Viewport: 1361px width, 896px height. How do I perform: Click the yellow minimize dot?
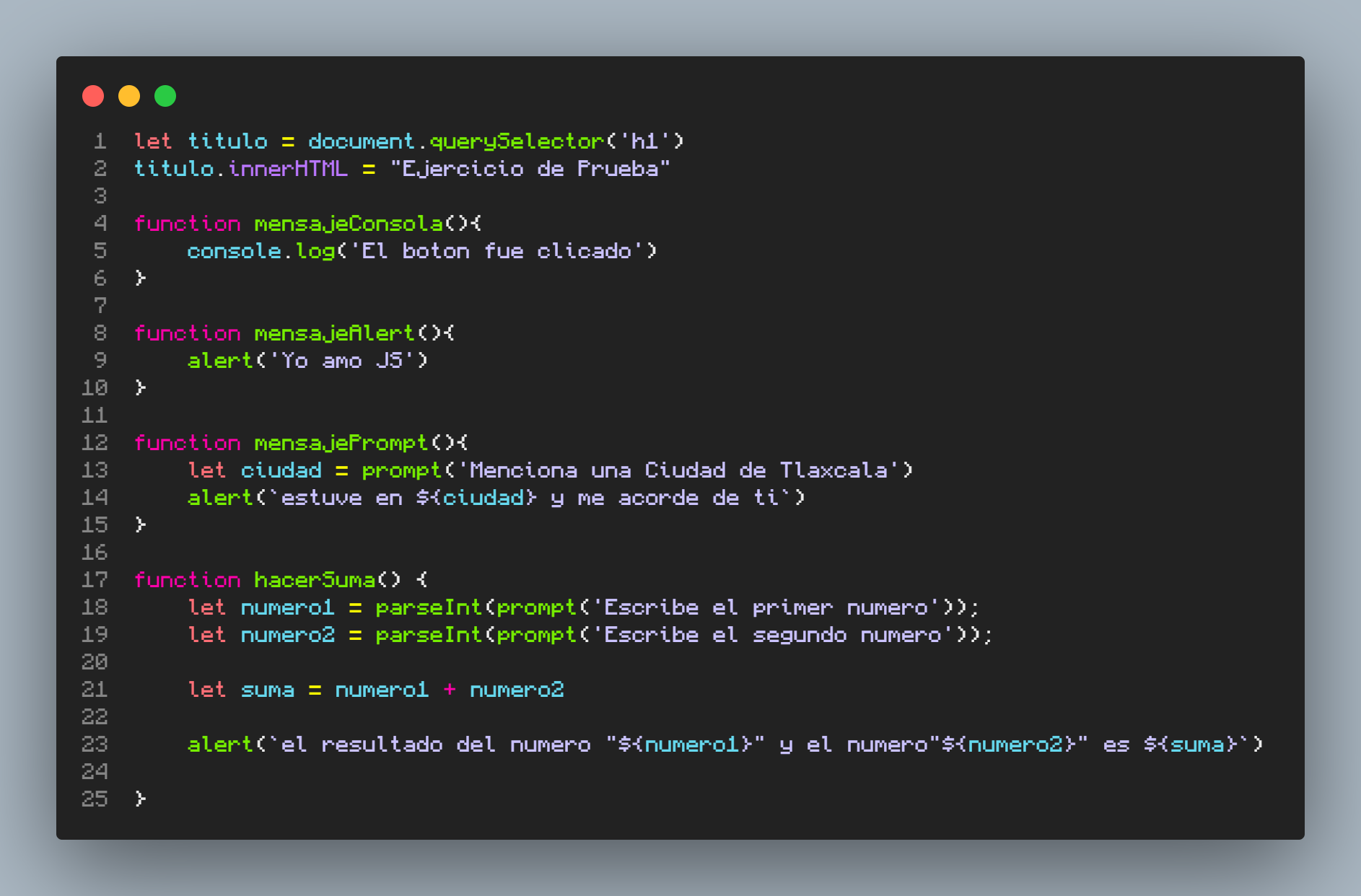click(x=129, y=96)
